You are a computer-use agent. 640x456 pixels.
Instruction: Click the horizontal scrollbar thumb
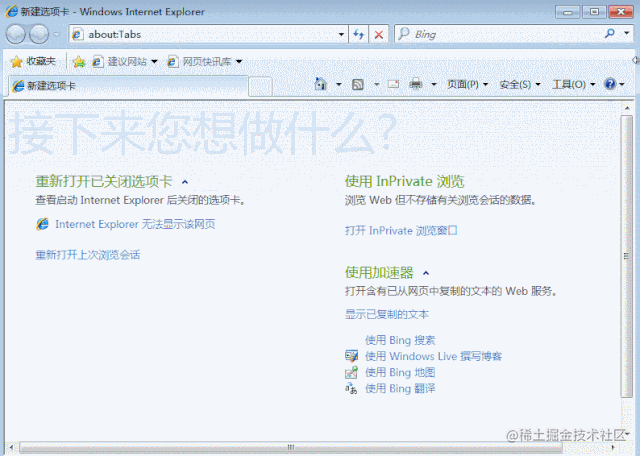(x=291, y=447)
